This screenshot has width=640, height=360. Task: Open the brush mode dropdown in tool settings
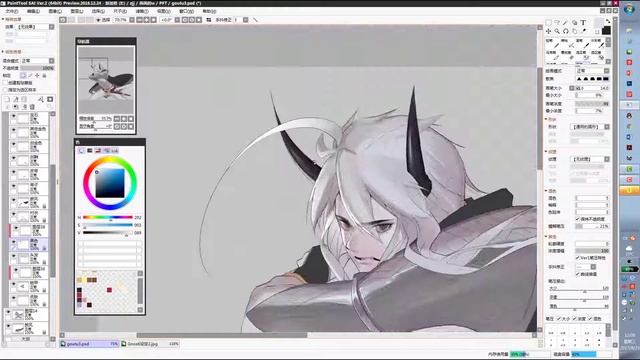point(592,71)
